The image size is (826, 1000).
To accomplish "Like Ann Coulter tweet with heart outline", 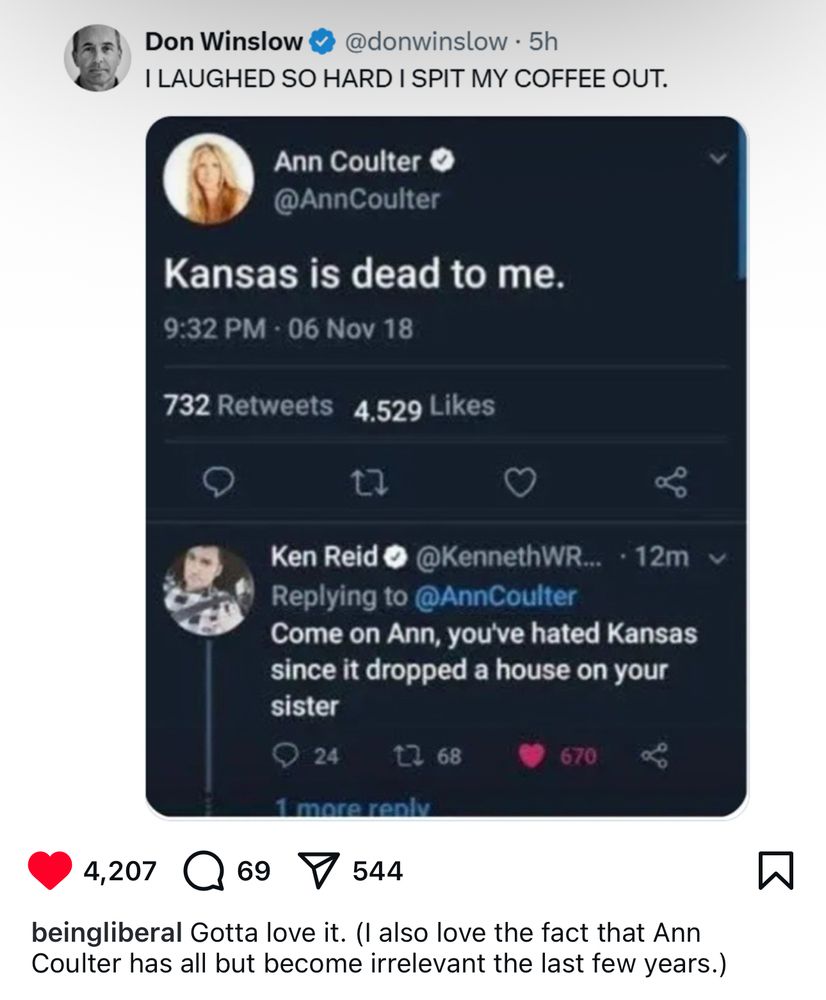I will pyautogui.click(x=520, y=483).
